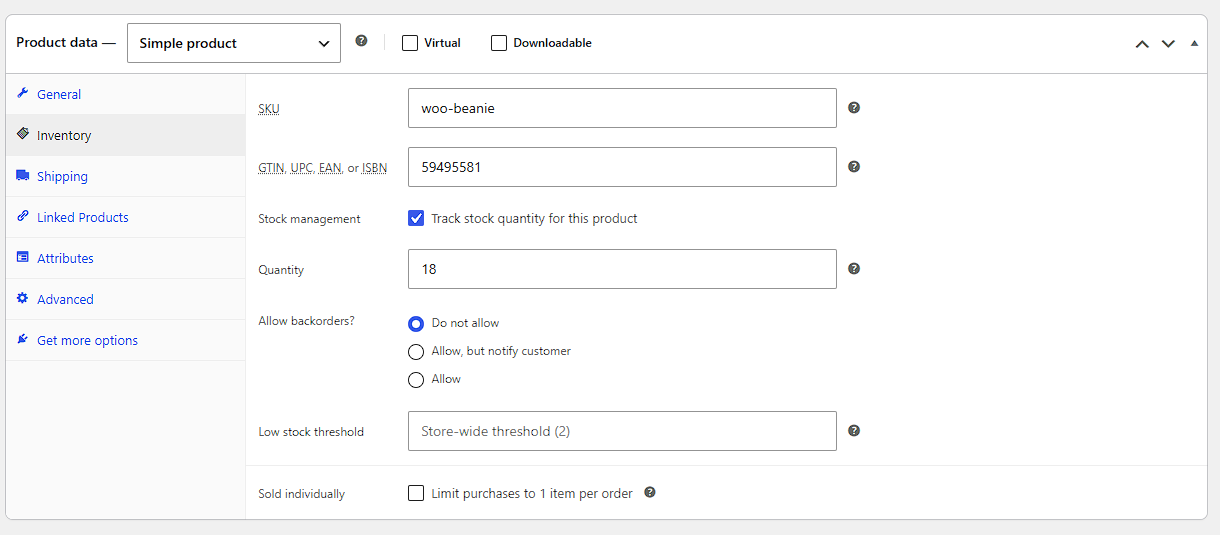Show help tooltip for Quantity

point(854,268)
